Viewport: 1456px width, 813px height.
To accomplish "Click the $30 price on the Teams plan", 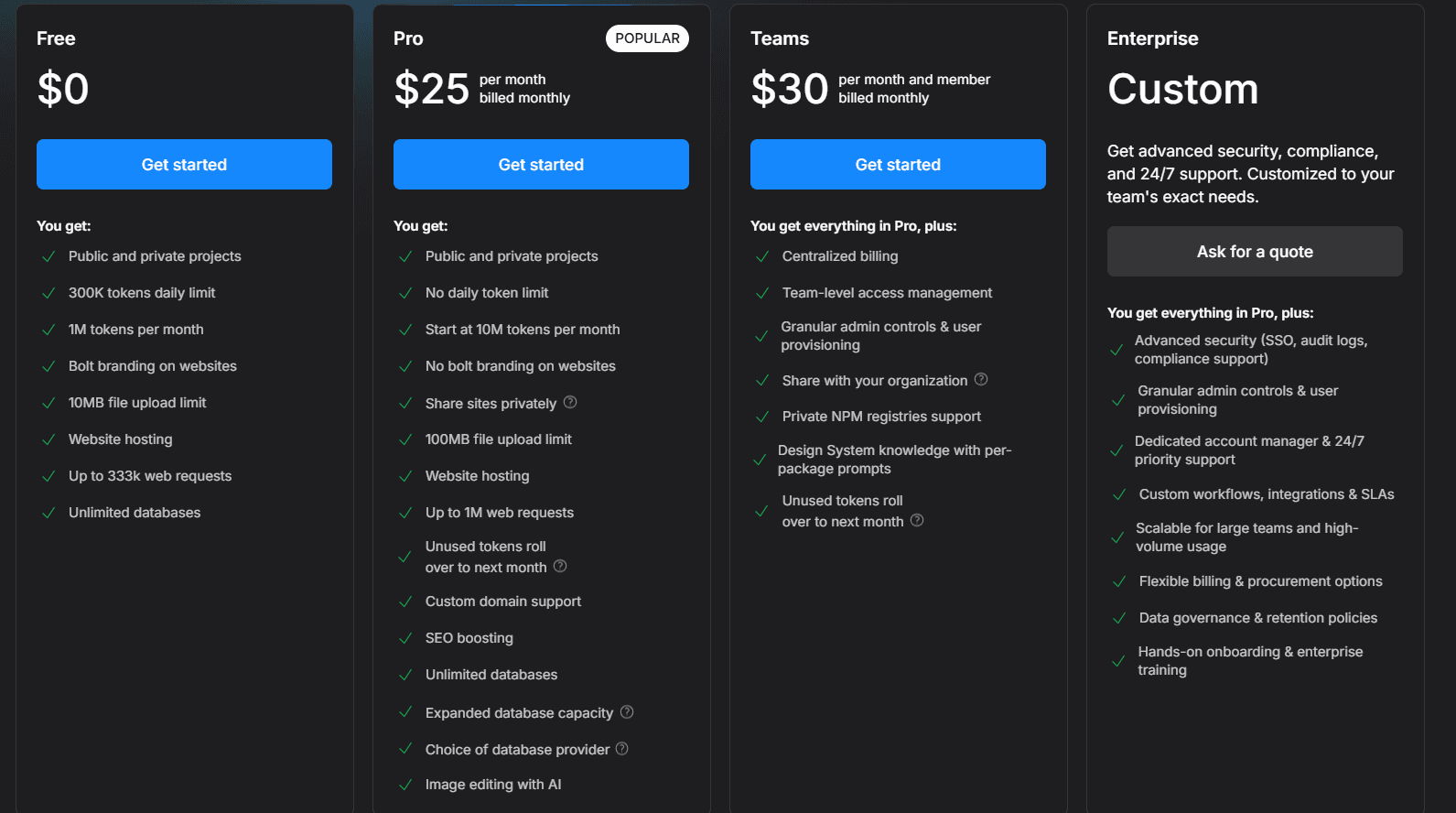I will 788,88.
